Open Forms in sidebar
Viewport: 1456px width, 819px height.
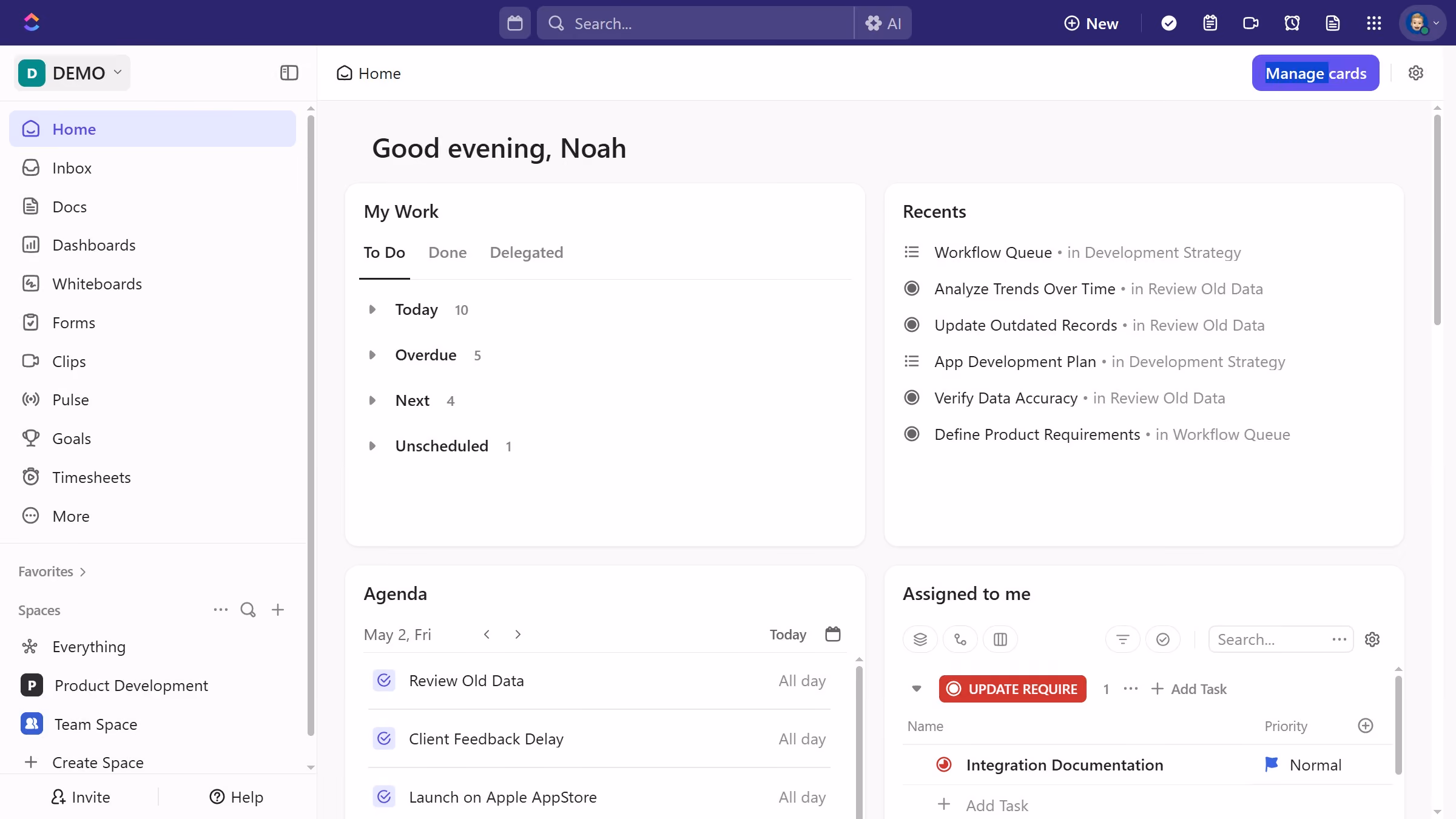[x=152, y=322]
